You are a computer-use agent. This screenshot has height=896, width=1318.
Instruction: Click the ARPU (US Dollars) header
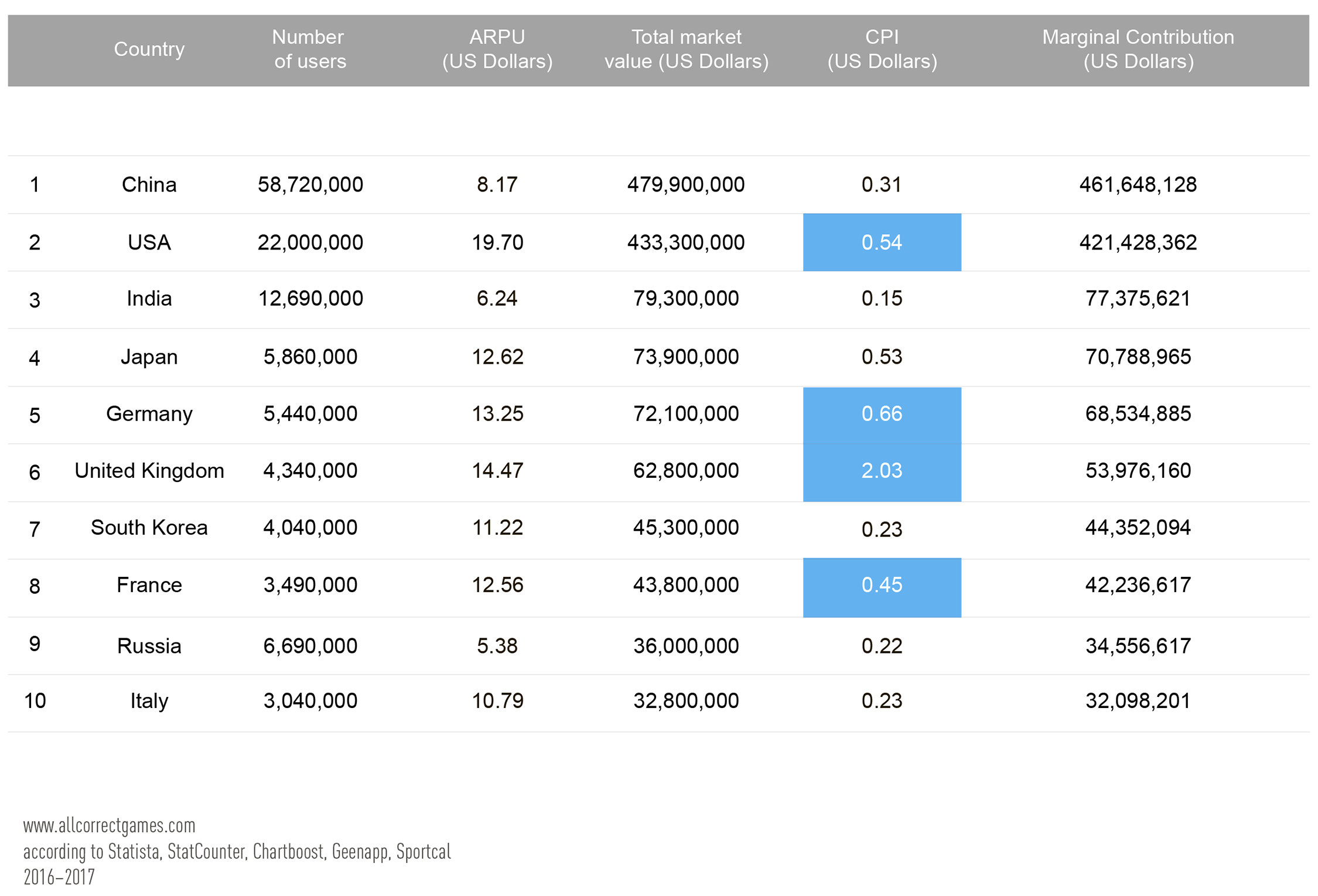[x=497, y=49]
